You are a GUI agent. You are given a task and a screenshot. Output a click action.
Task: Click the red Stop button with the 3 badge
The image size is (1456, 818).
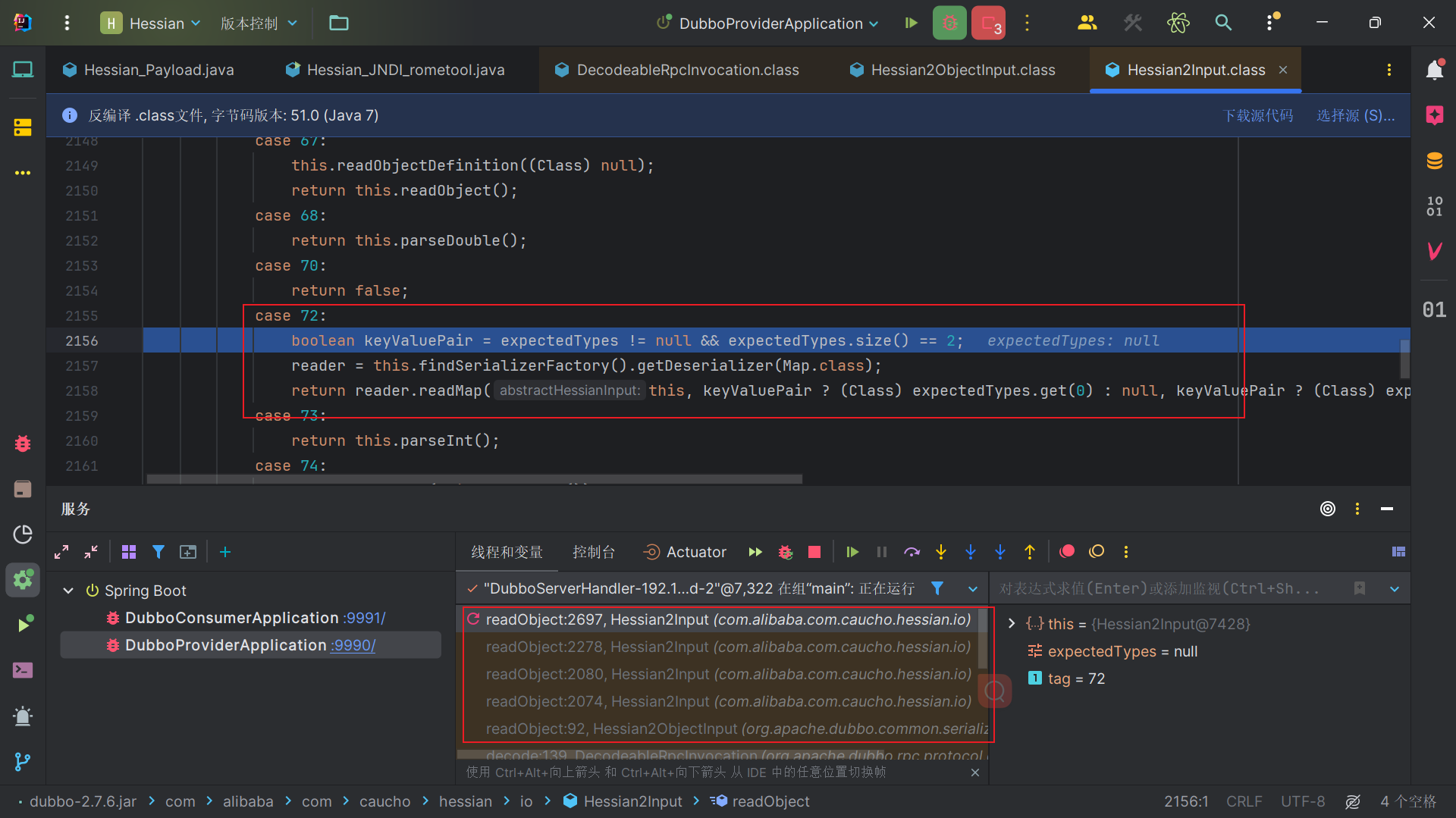pyautogui.click(x=989, y=23)
